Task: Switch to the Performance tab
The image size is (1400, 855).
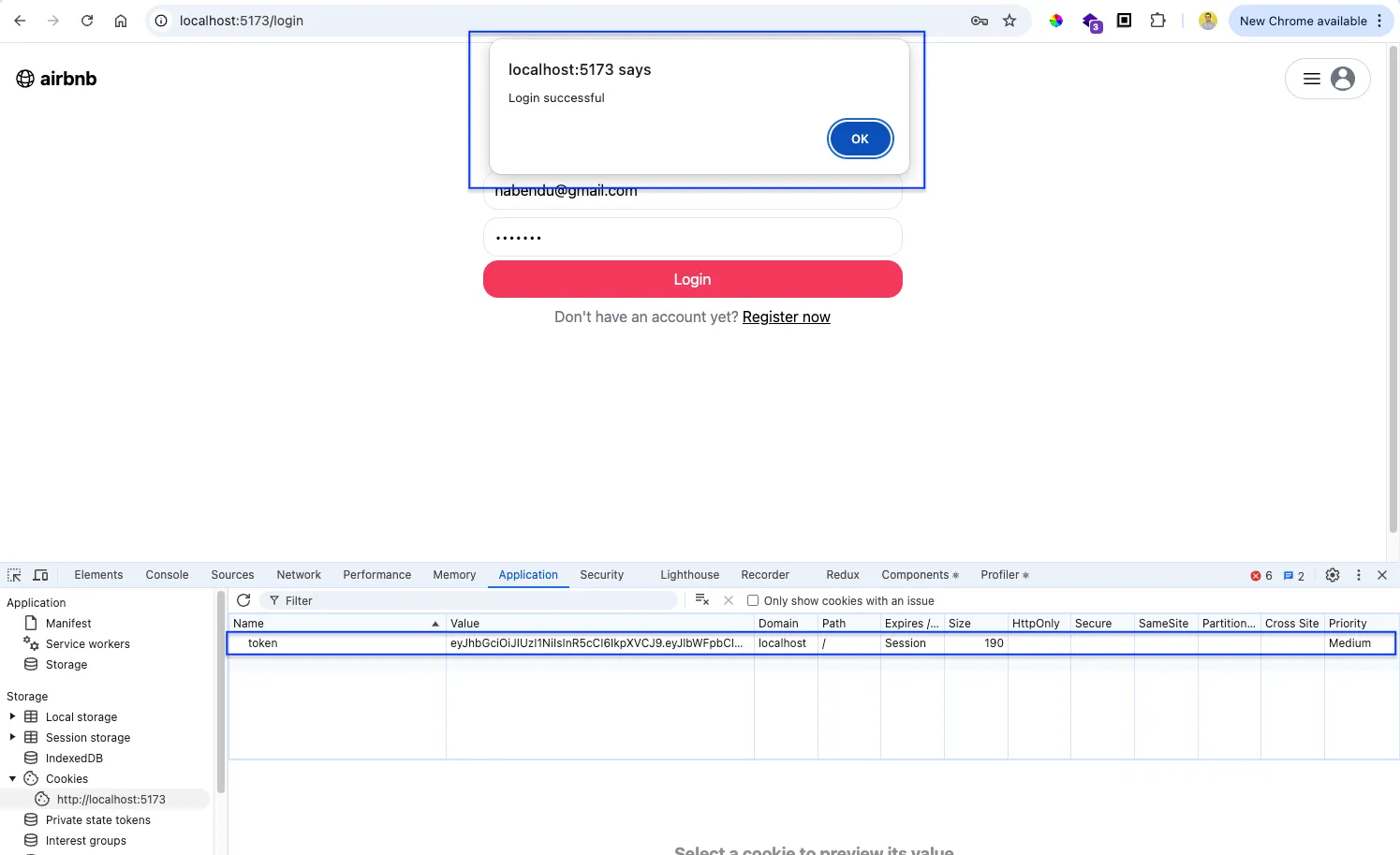Action: click(377, 575)
